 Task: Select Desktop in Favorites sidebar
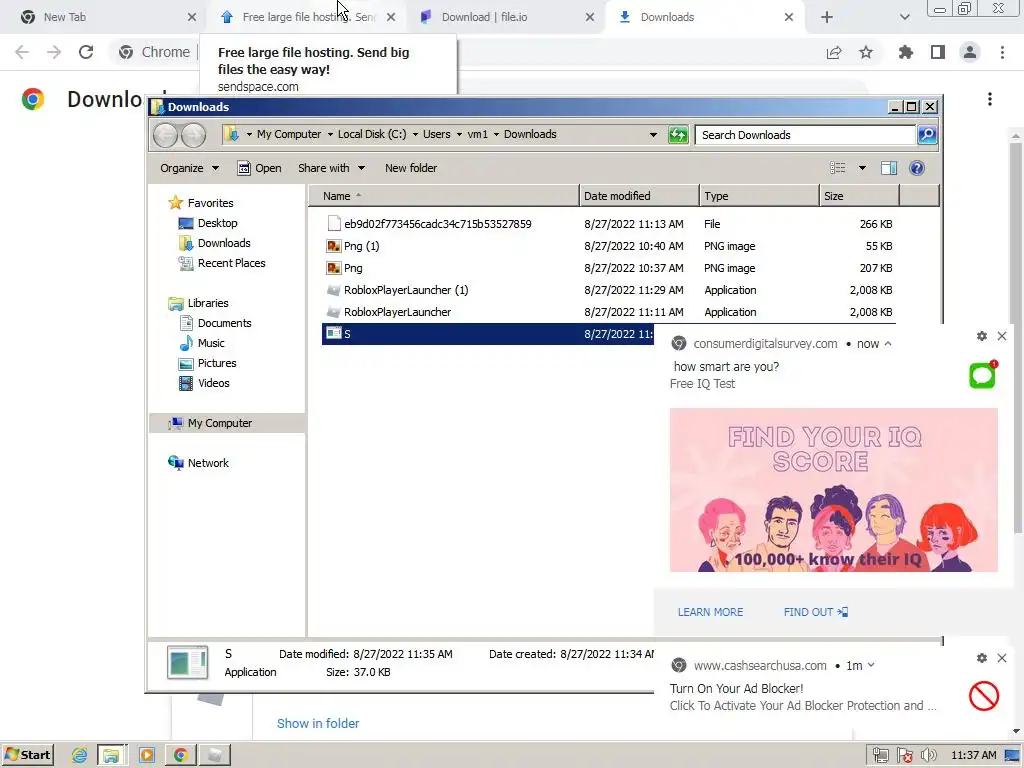(x=217, y=223)
